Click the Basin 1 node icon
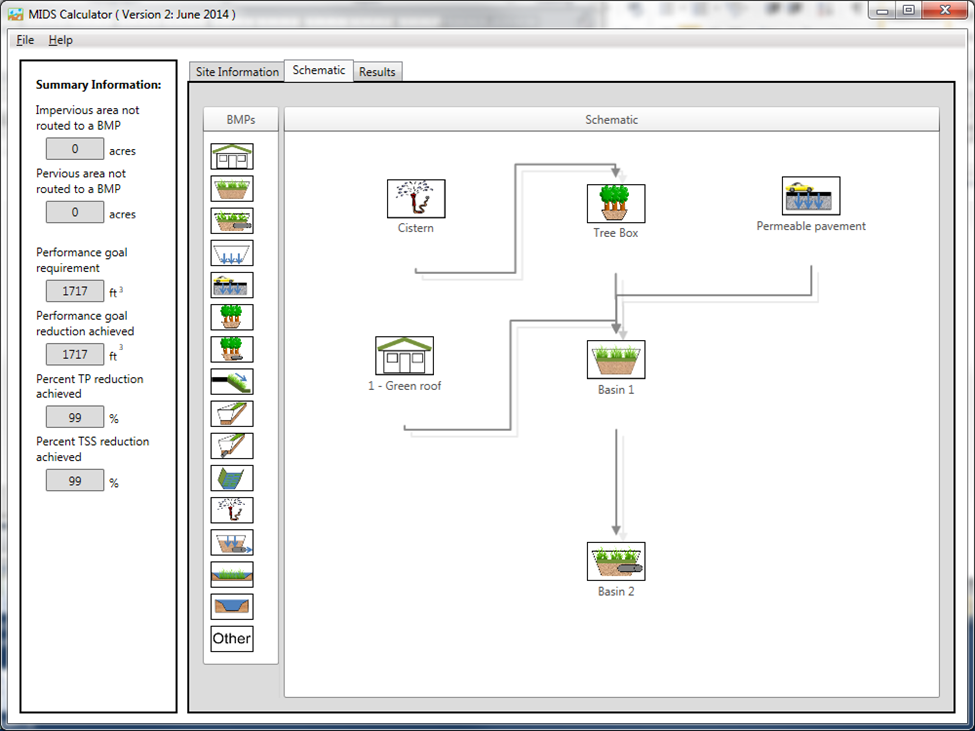The image size is (975, 731). tap(615, 360)
